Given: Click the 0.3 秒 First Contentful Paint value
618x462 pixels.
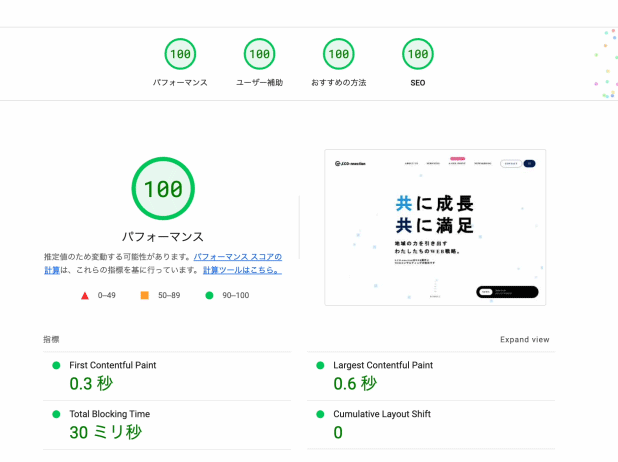Looking at the screenshot, I should [x=90, y=384].
